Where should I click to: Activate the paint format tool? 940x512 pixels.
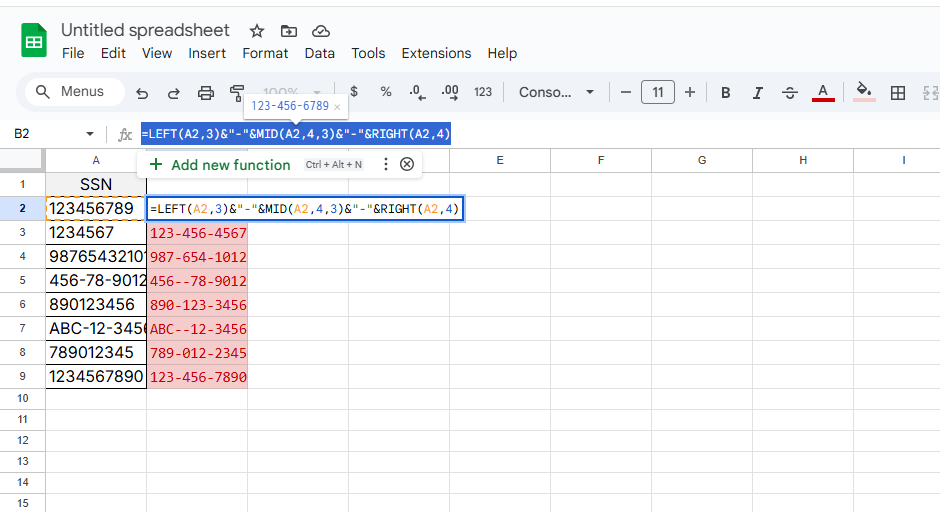[x=237, y=93]
